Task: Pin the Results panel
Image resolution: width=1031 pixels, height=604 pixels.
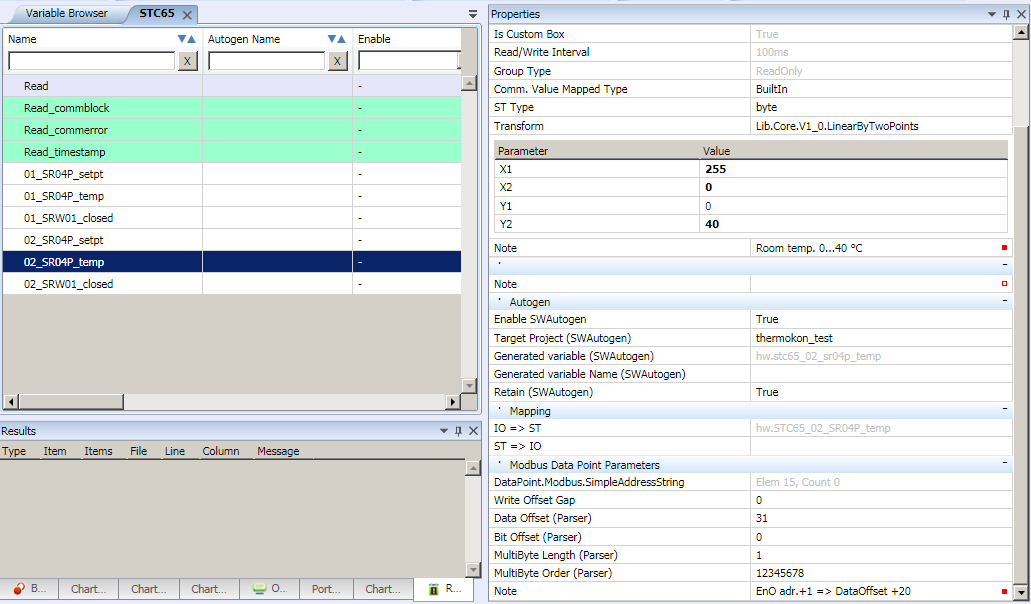Action: pos(458,431)
